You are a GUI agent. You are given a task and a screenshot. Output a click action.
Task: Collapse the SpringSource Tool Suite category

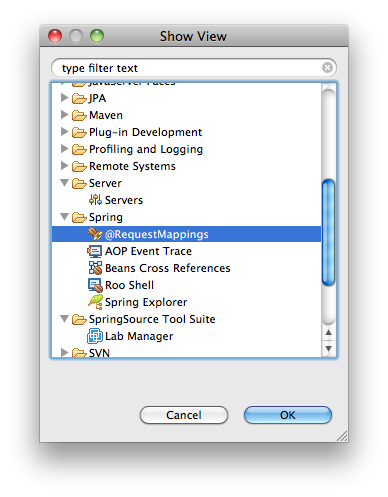[65, 319]
